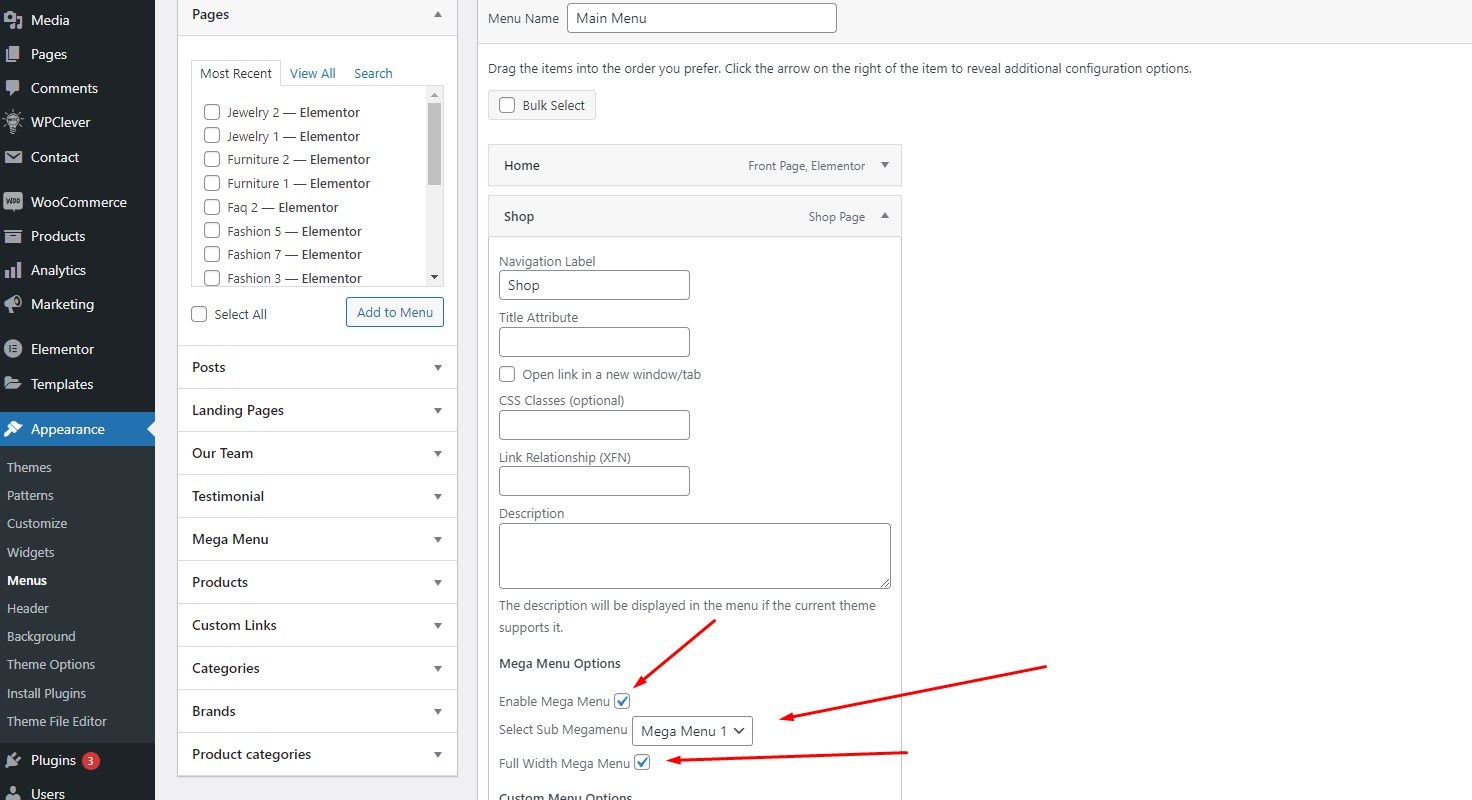Click the Templates folder icon
The width and height of the screenshot is (1472, 800).
(13, 384)
